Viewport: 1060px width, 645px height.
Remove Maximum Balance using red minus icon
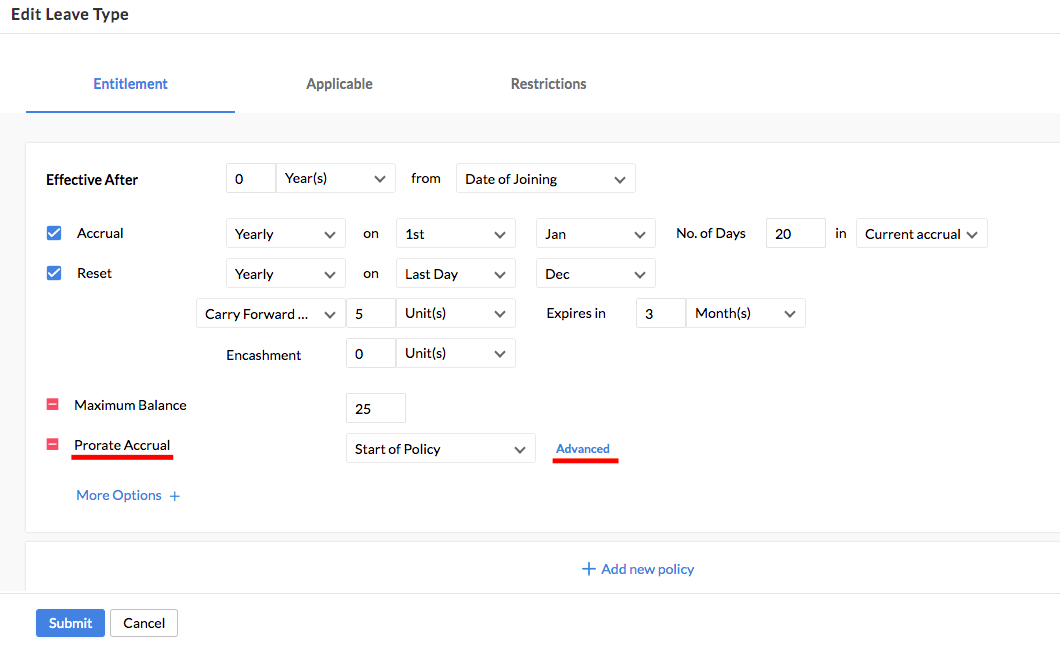tap(53, 405)
